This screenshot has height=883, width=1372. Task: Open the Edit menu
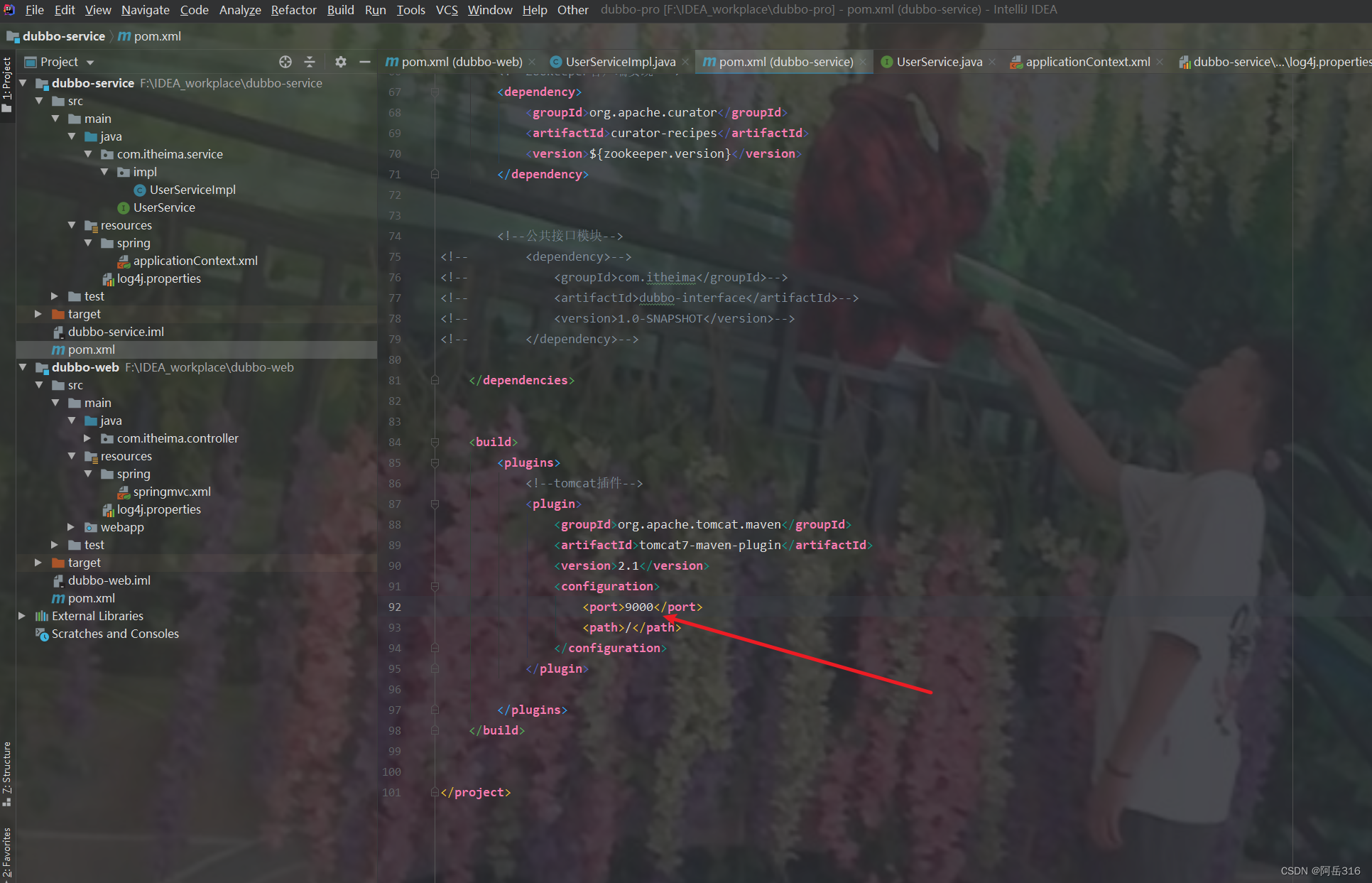[65, 10]
